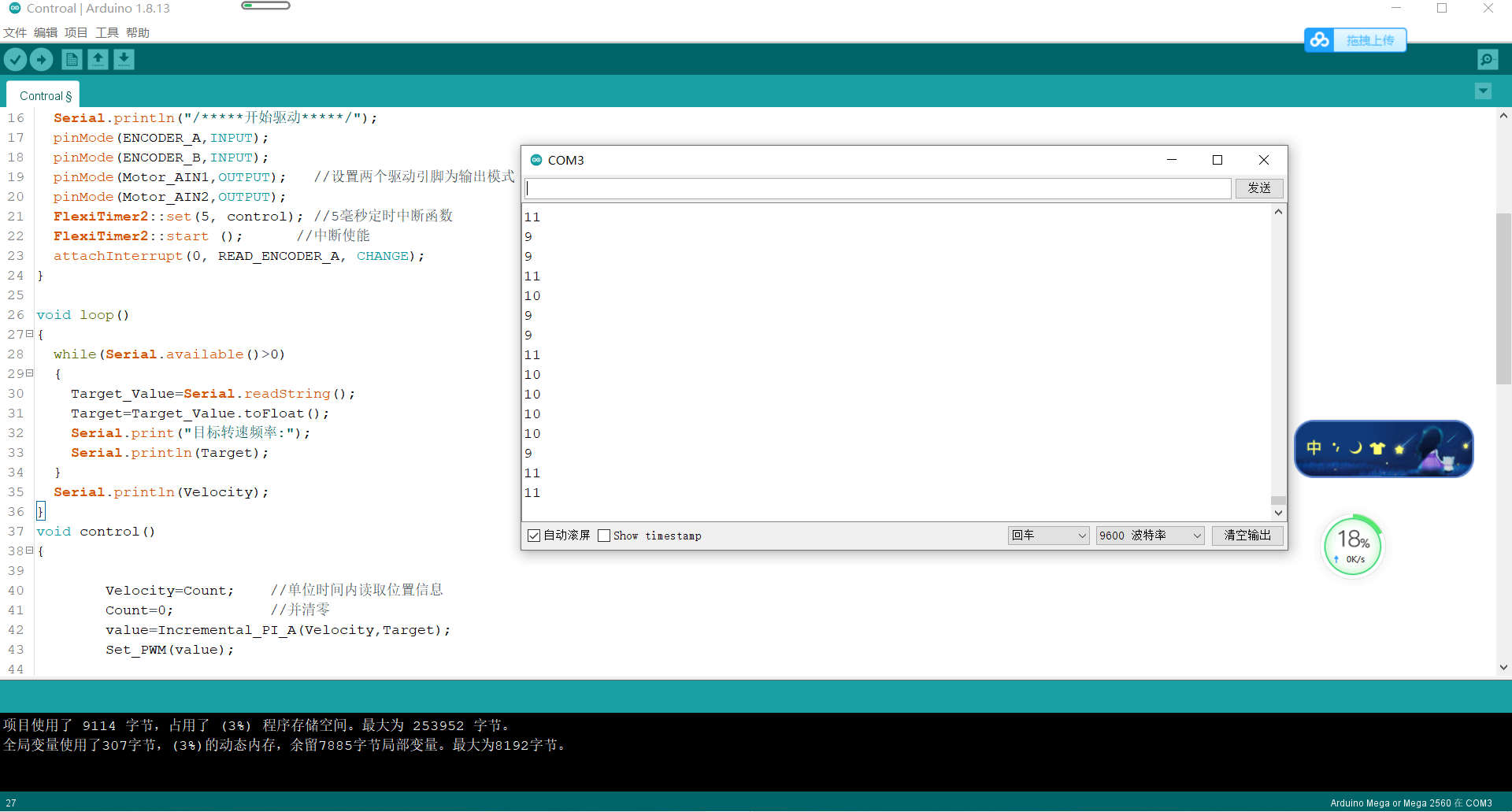The height and width of the screenshot is (812, 1512).
Task: Open the 工具 menu
Action: click(x=106, y=32)
